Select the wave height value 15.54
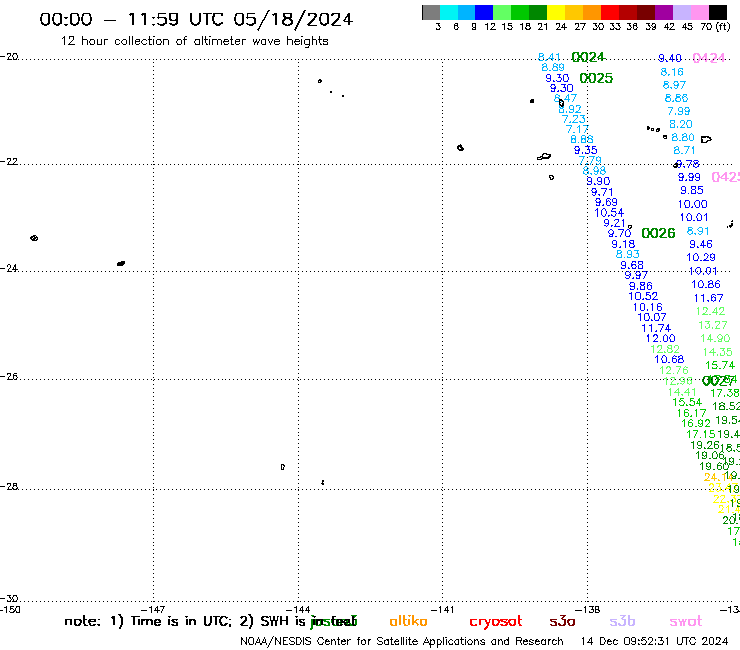 (687, 402)
